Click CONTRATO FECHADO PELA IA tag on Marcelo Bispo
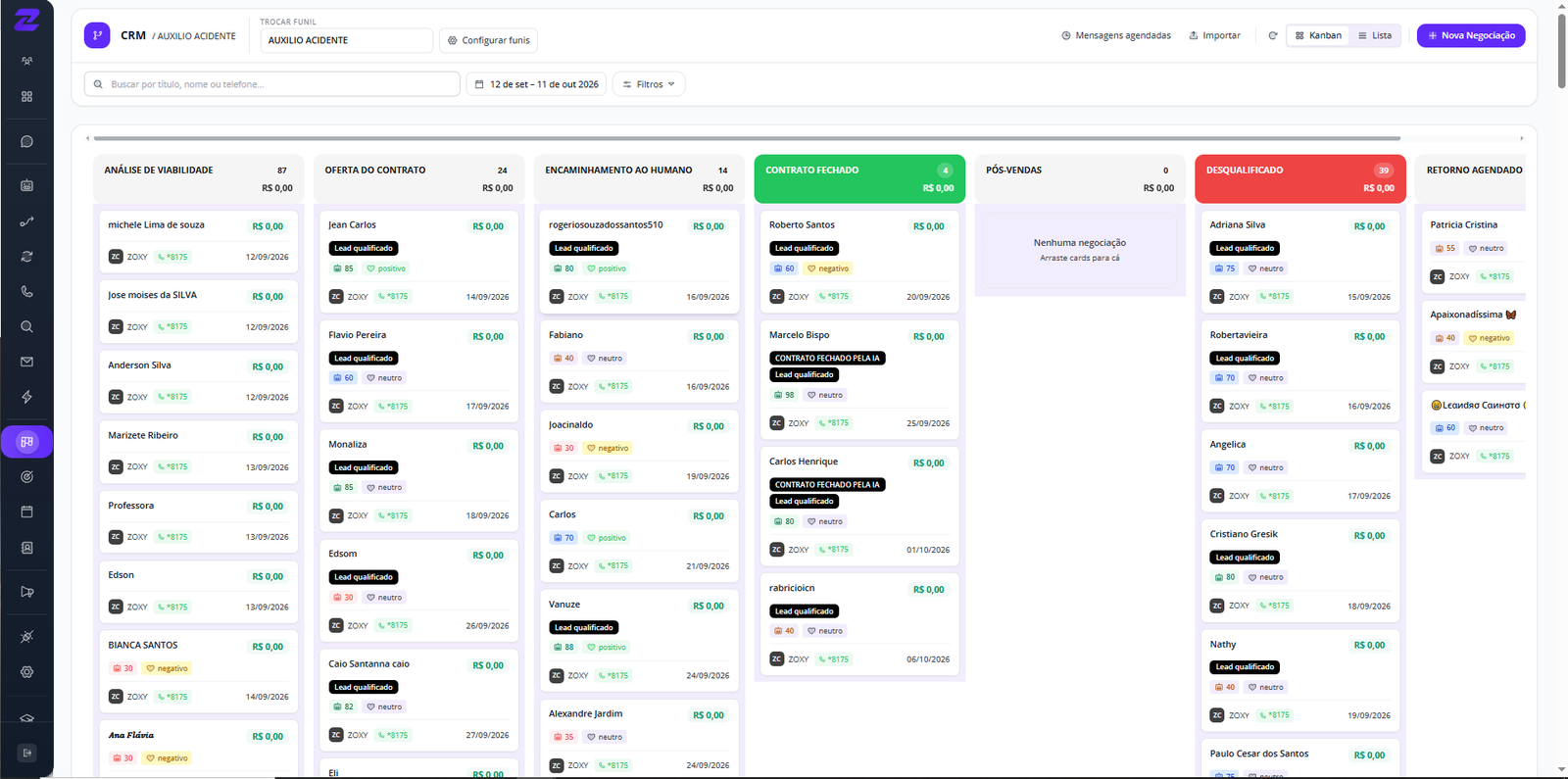The width and height of the screenshot is (1568, 779). pyautogui.click(x=827, y=358)
